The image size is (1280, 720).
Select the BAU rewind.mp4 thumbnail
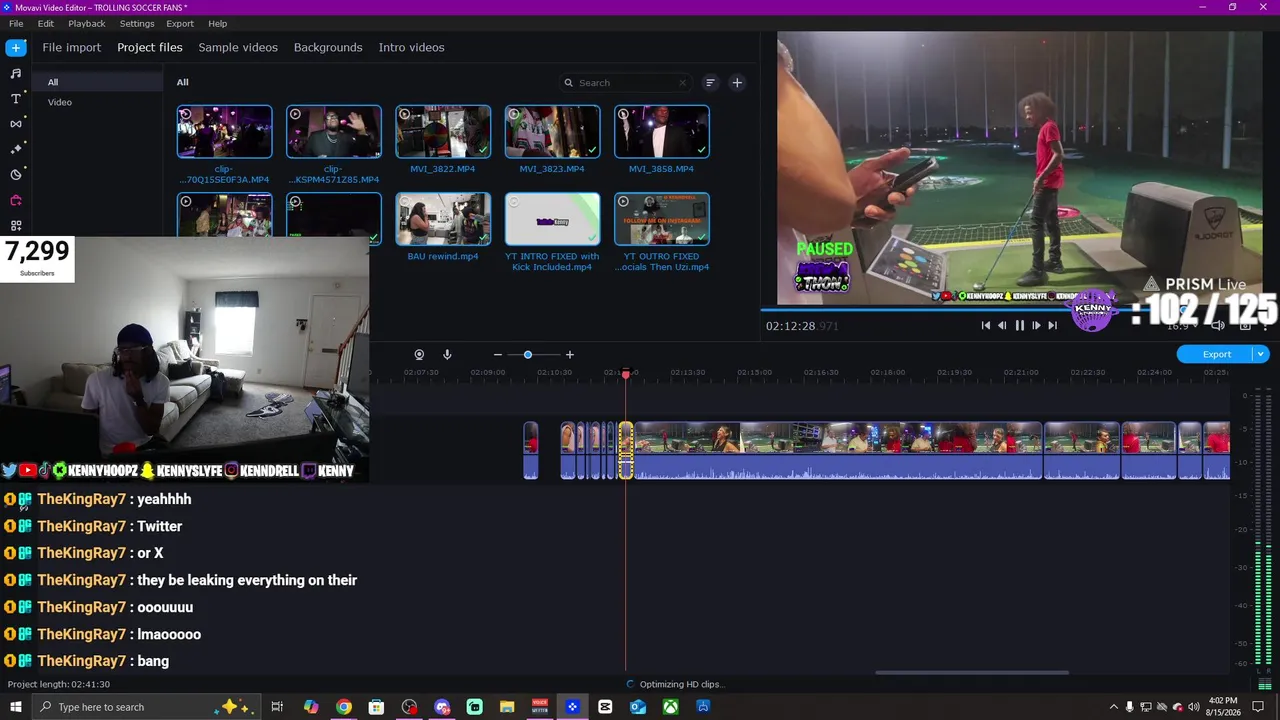(443, 219)
